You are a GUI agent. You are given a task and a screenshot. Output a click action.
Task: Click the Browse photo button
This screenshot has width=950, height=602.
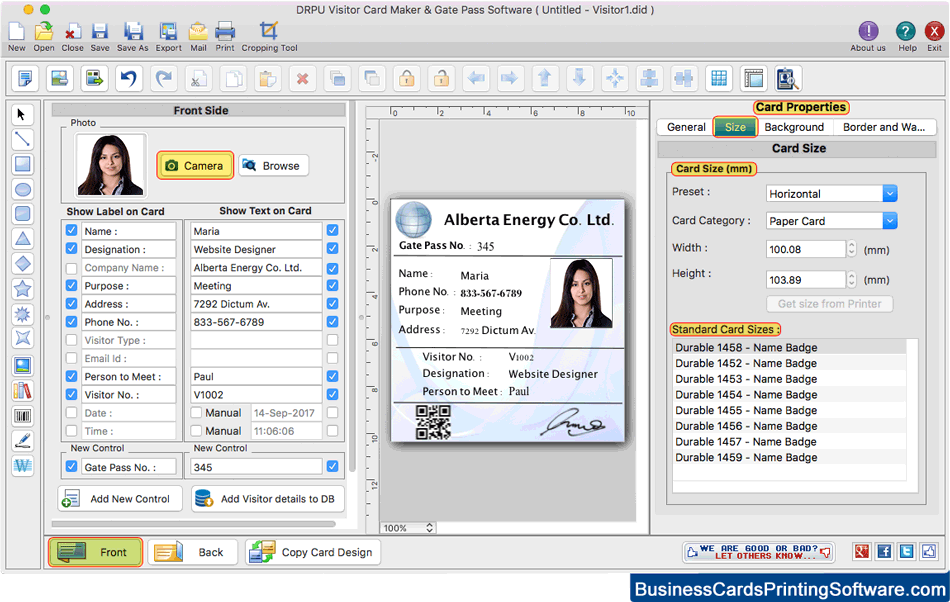point(273,165)
